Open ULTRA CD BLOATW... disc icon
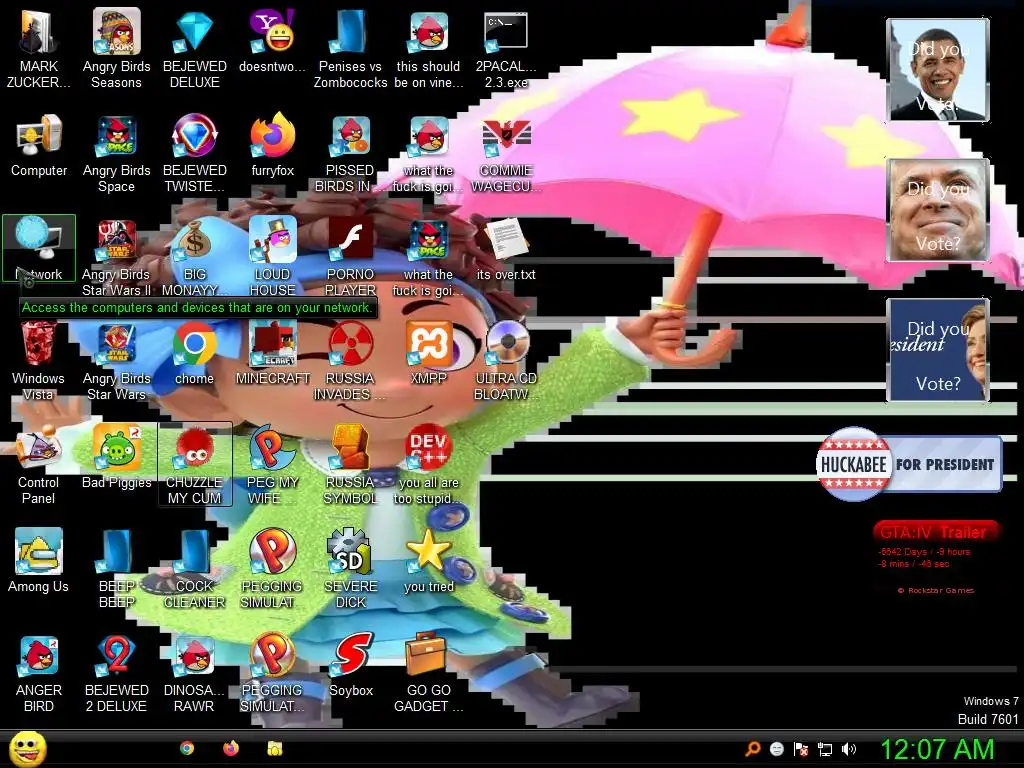 [x=506, y=361]
